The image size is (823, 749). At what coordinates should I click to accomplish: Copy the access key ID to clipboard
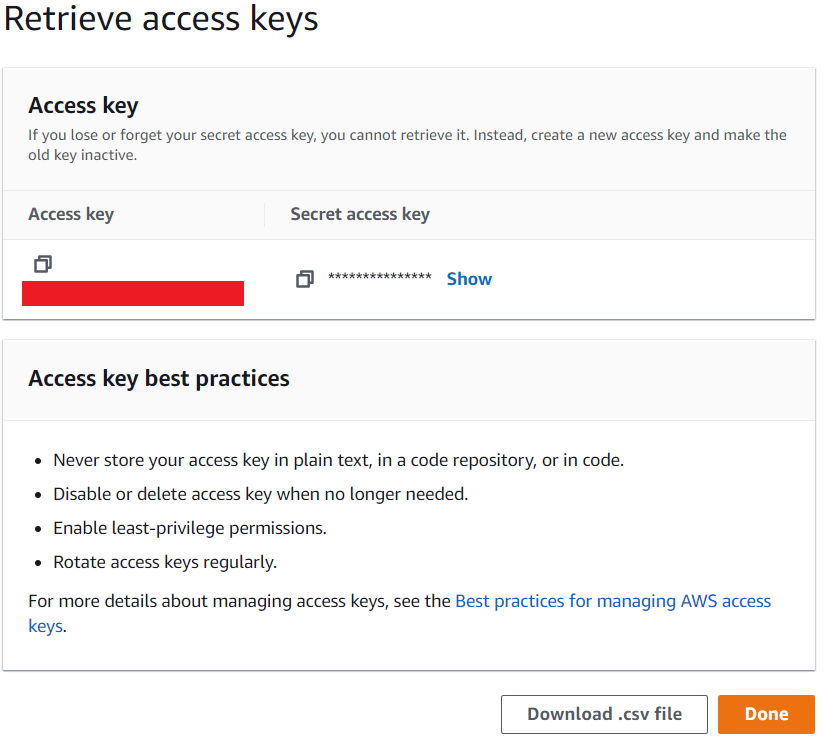pos(43,263)
